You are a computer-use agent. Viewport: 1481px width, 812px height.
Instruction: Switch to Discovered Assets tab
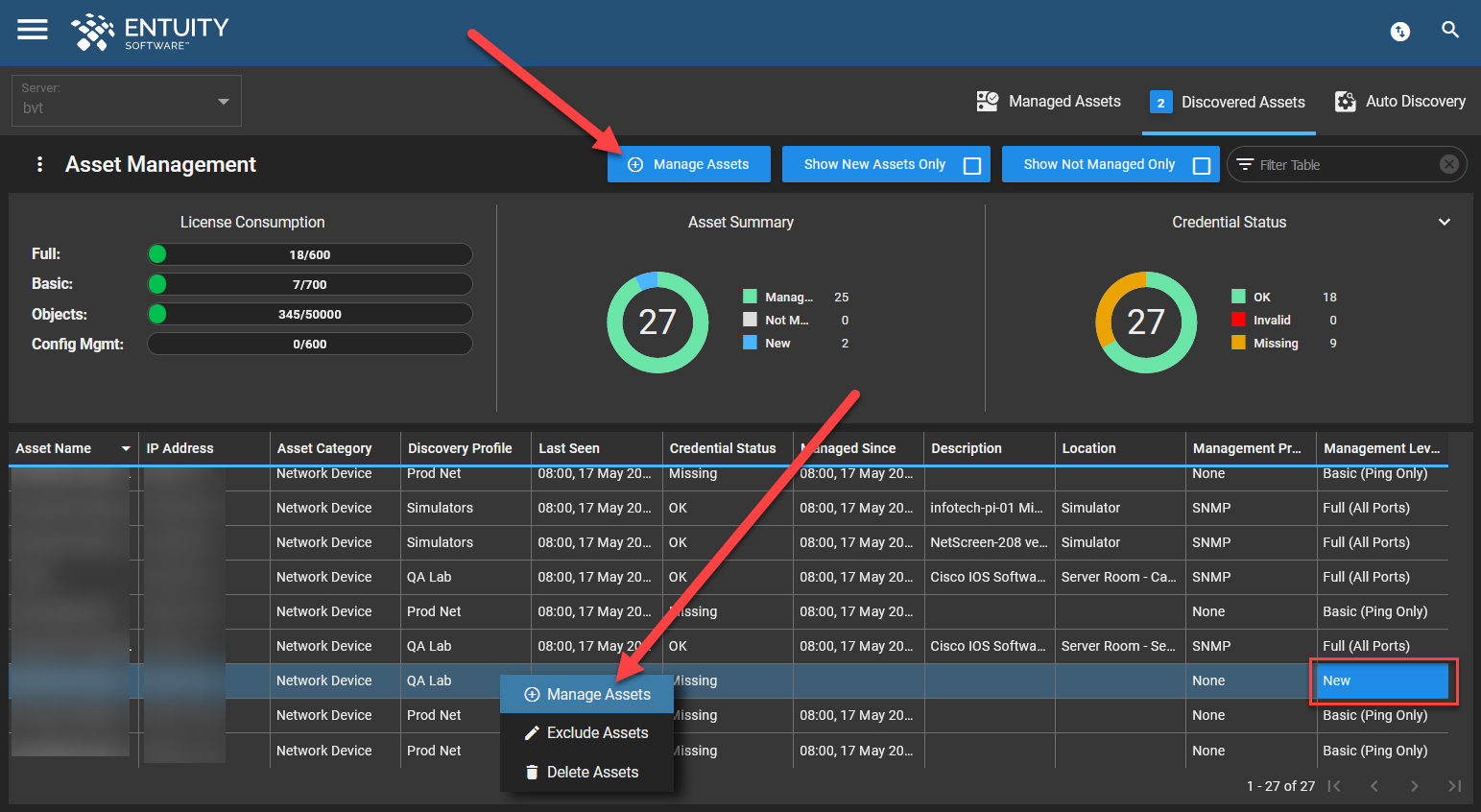click(x=1228, y=102)
